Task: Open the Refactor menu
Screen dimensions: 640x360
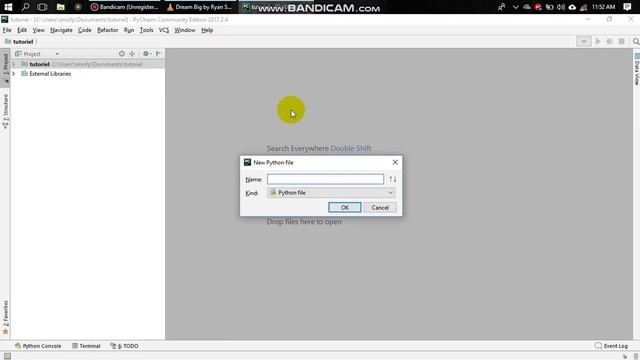Action: pyautogui.click(x=108, y=30)
